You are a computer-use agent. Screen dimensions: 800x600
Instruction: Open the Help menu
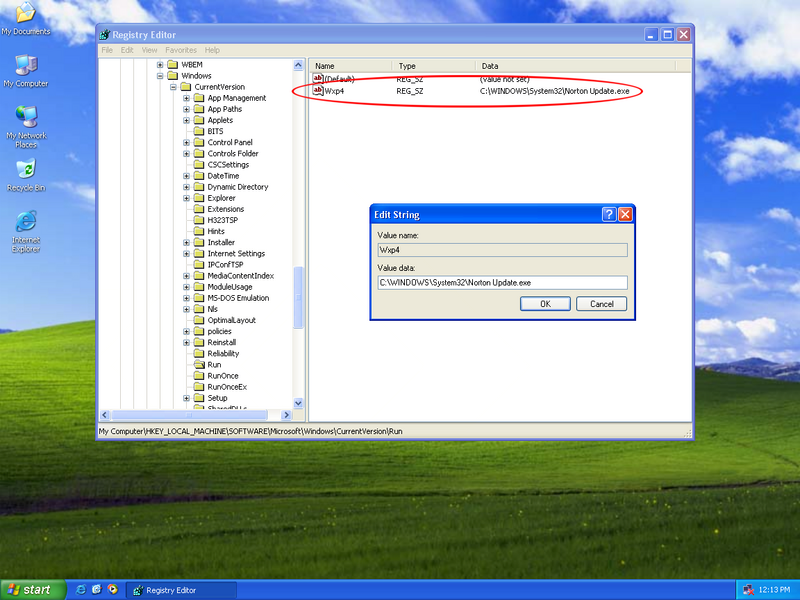click(212, 50)
